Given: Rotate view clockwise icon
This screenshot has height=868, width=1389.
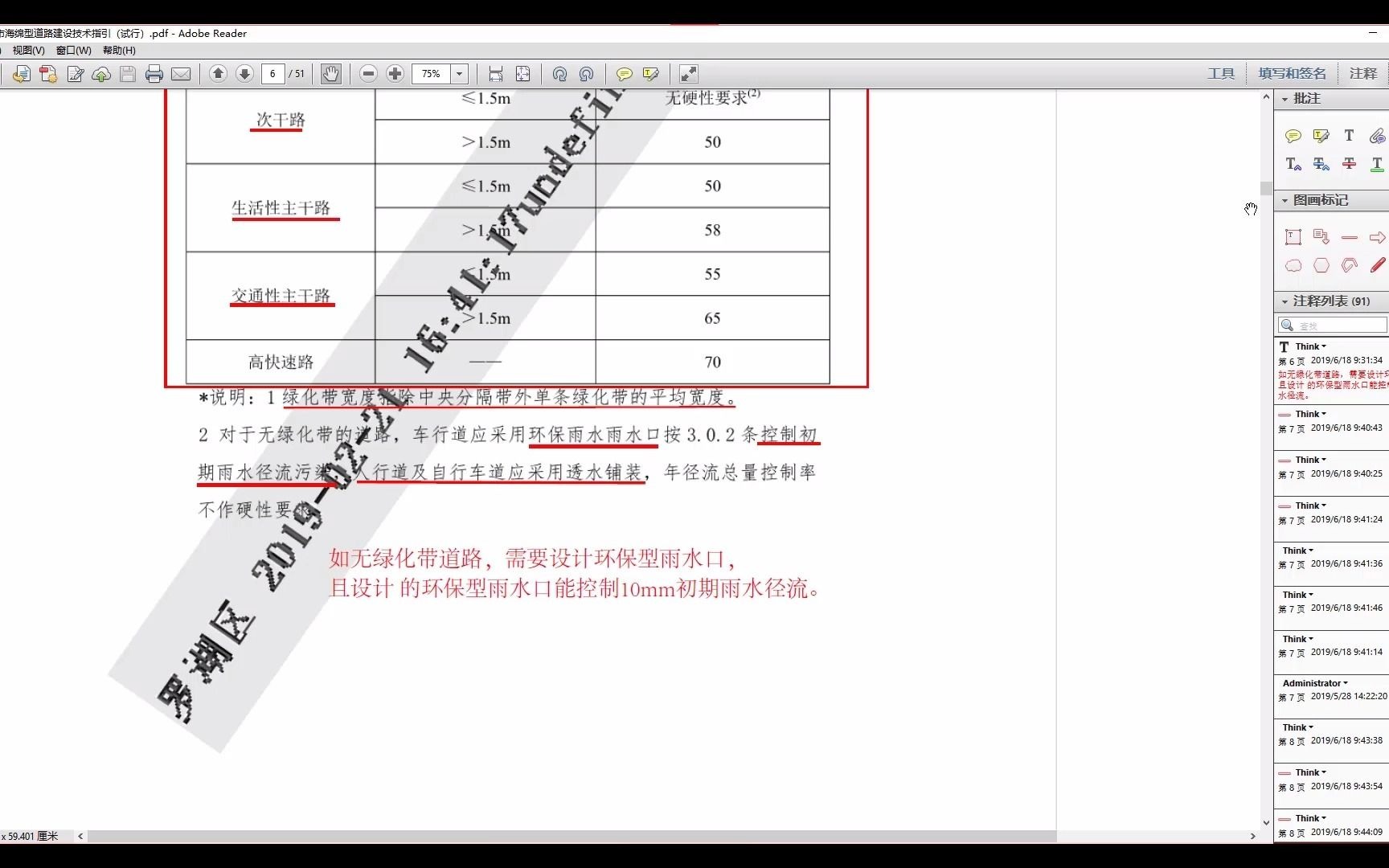Looking at the screenshot, I should 560,74.
